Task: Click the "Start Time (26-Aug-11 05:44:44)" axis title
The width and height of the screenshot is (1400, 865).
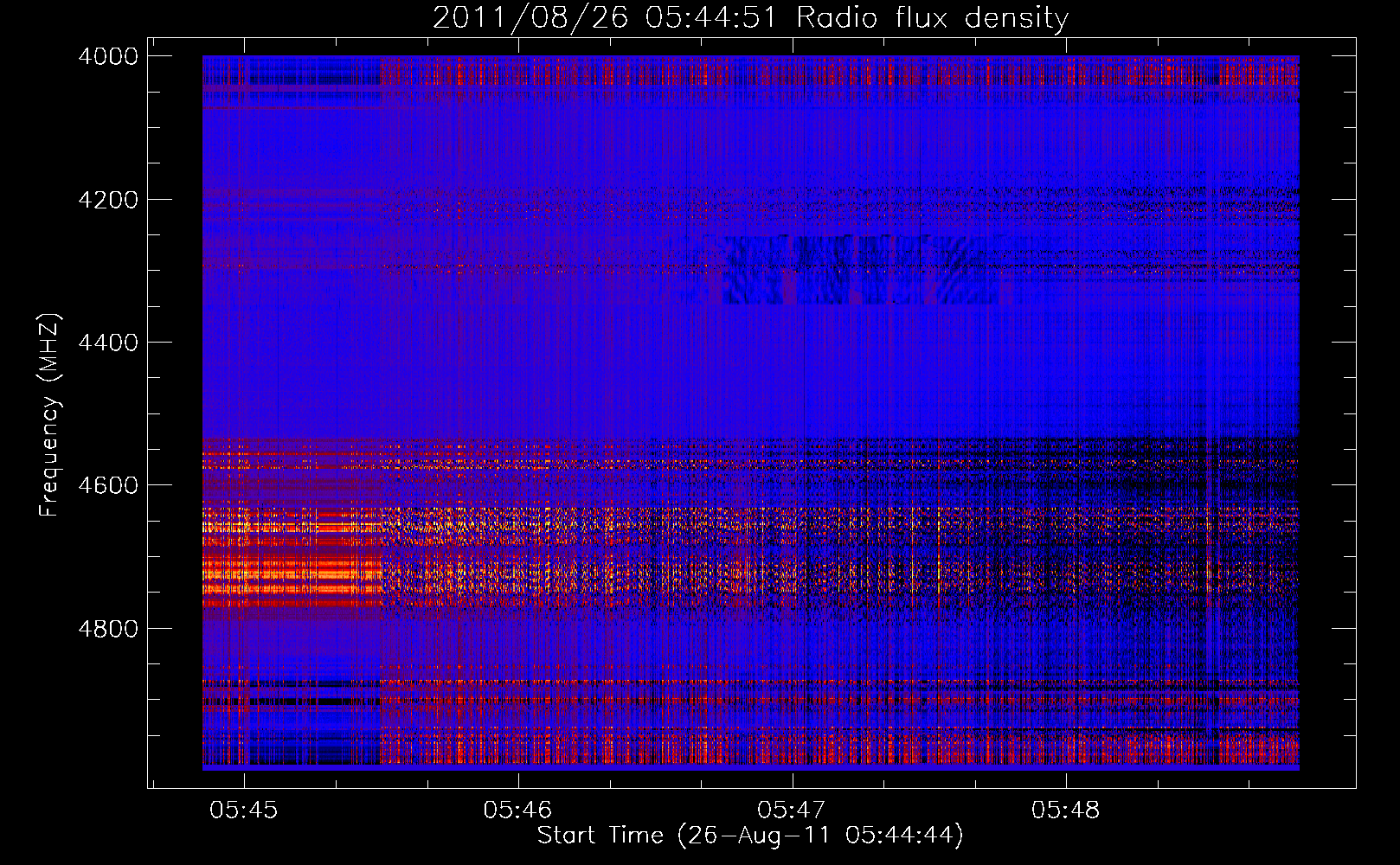Action: [750, 836]
